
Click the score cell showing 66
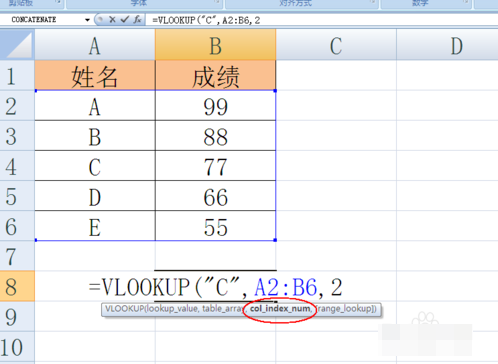click(x=216, y=196)
